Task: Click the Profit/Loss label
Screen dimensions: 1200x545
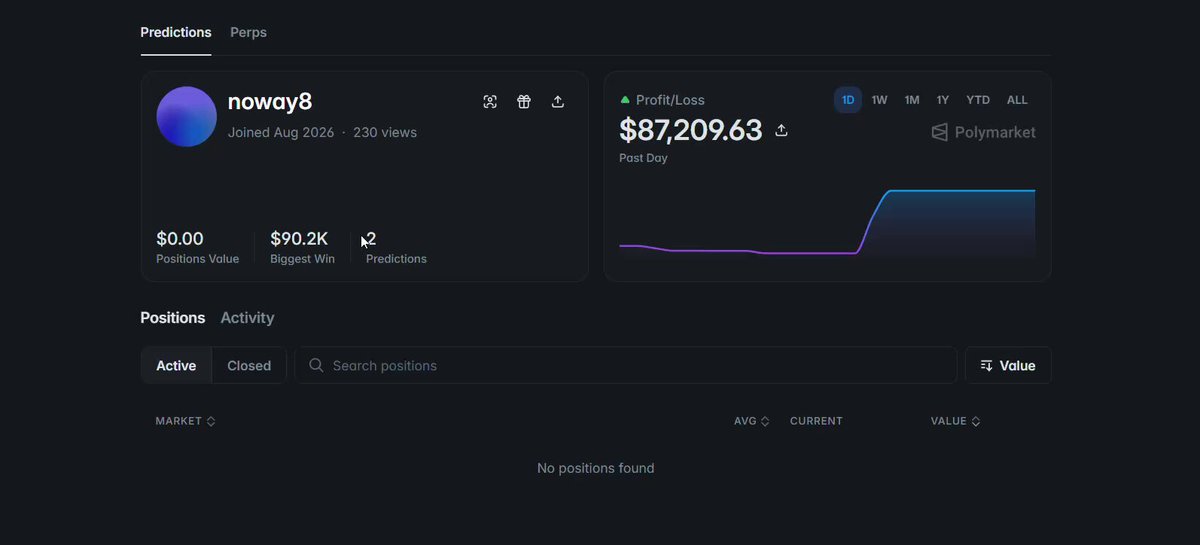Action: click(x=670, y=100)
